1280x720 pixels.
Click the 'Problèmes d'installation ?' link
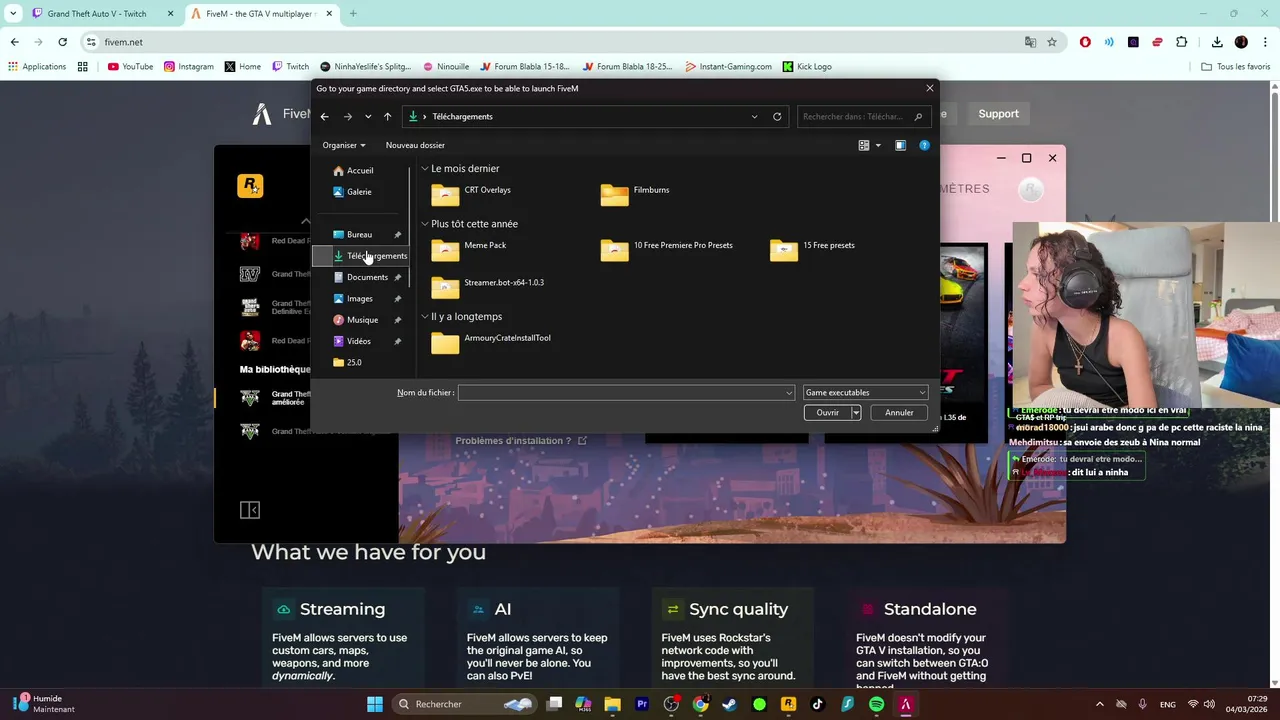[520, 441]
